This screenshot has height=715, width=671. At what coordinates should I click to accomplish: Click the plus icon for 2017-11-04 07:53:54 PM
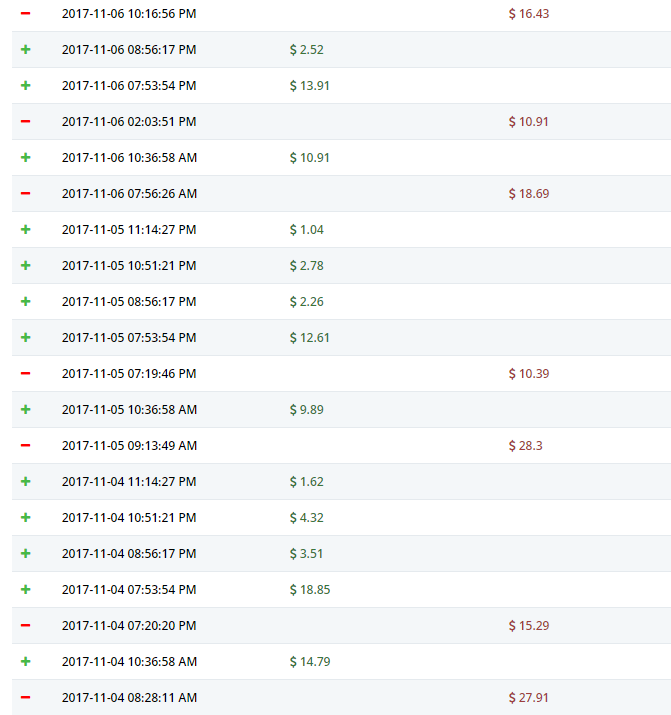click(26, 590)
